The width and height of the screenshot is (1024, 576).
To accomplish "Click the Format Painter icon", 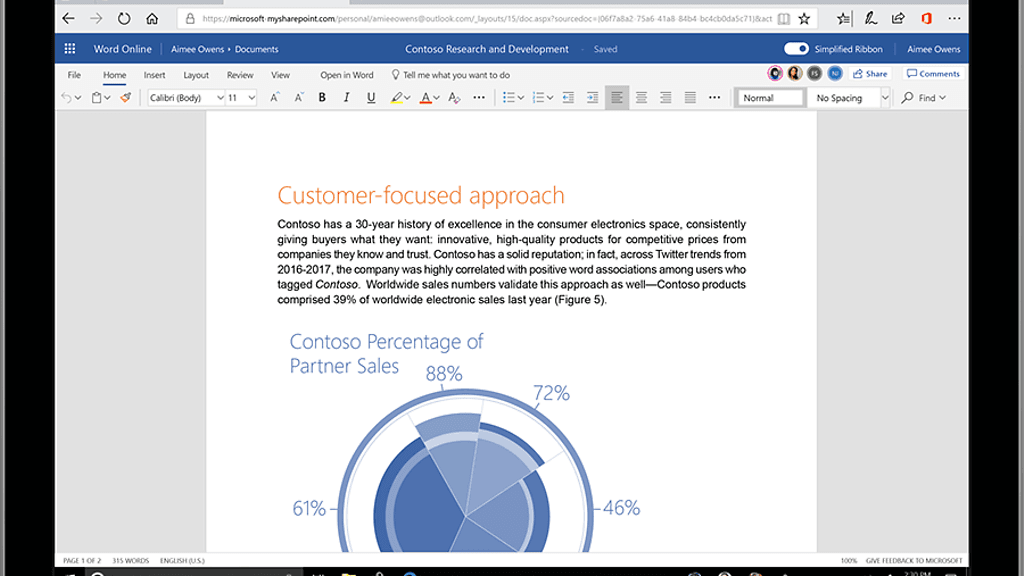I will pyautogui.click(x=125, y=98).
